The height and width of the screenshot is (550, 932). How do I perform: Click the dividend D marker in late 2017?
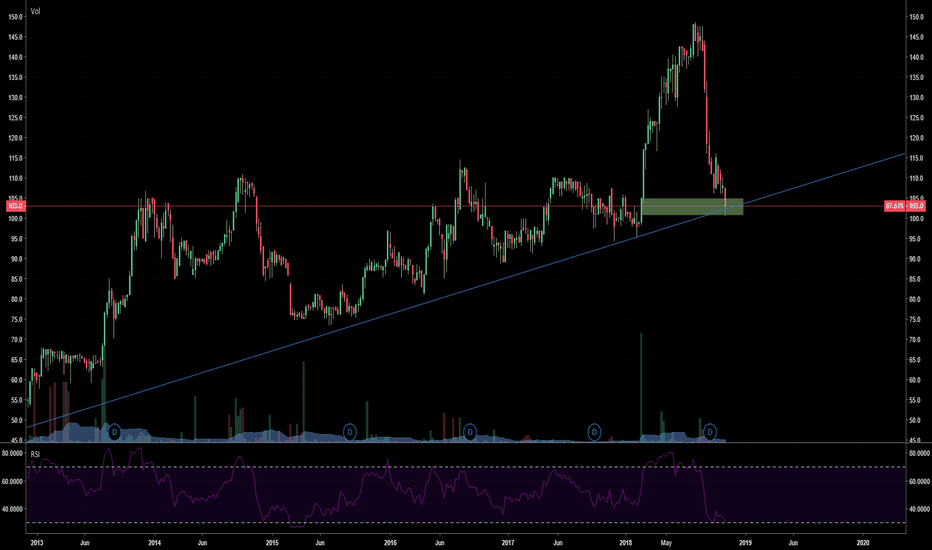(x=594, y=432)
